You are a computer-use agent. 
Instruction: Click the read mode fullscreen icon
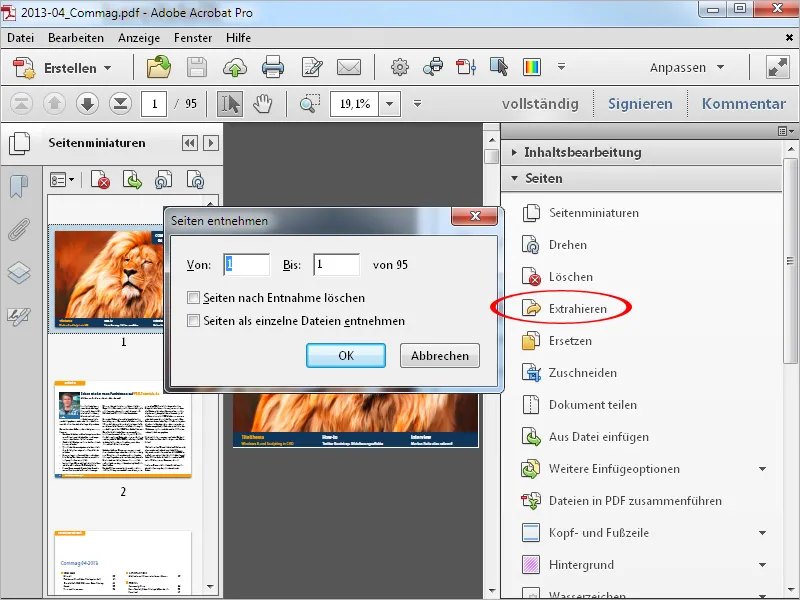click(778, 67)
